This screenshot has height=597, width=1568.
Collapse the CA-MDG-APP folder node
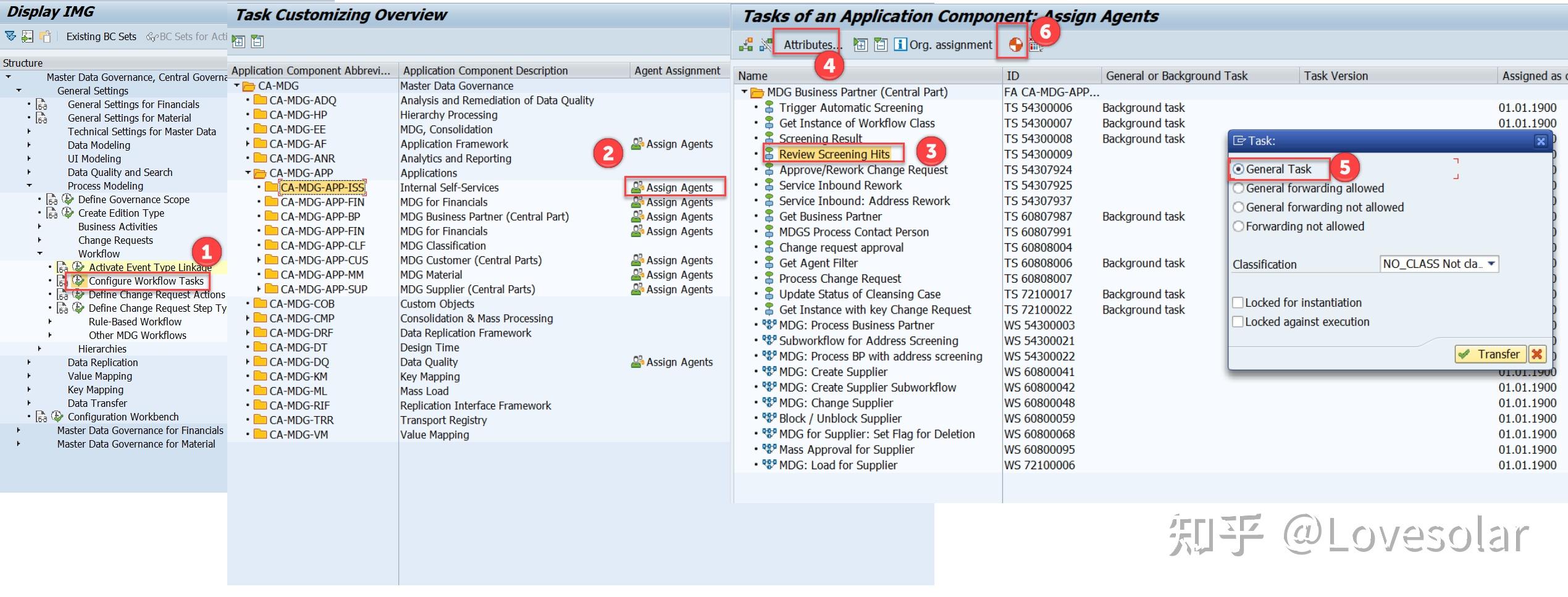(248, 173)
